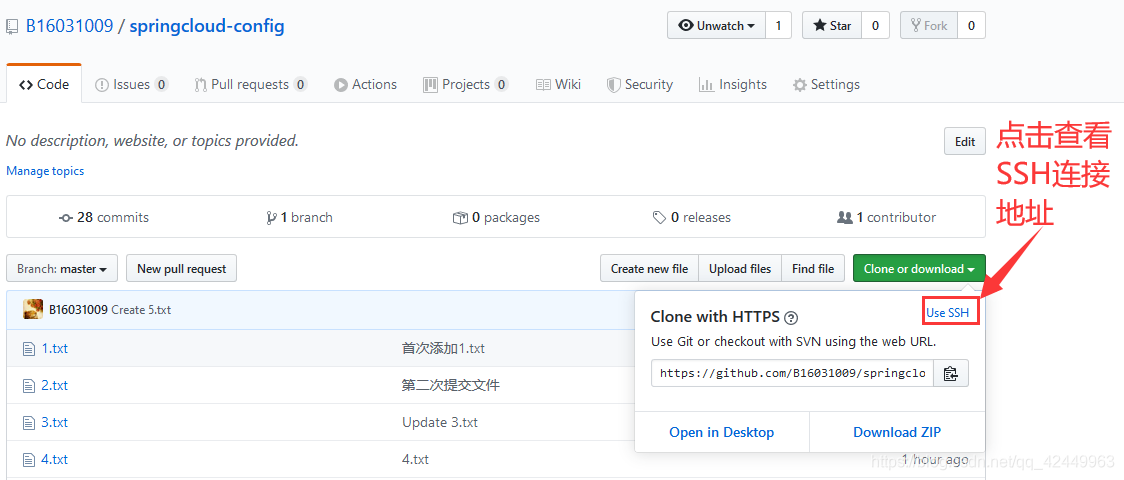Open the Unwatch dropdown
The width and height of the screenshot is (1124, 480).
tap(716, 26)
